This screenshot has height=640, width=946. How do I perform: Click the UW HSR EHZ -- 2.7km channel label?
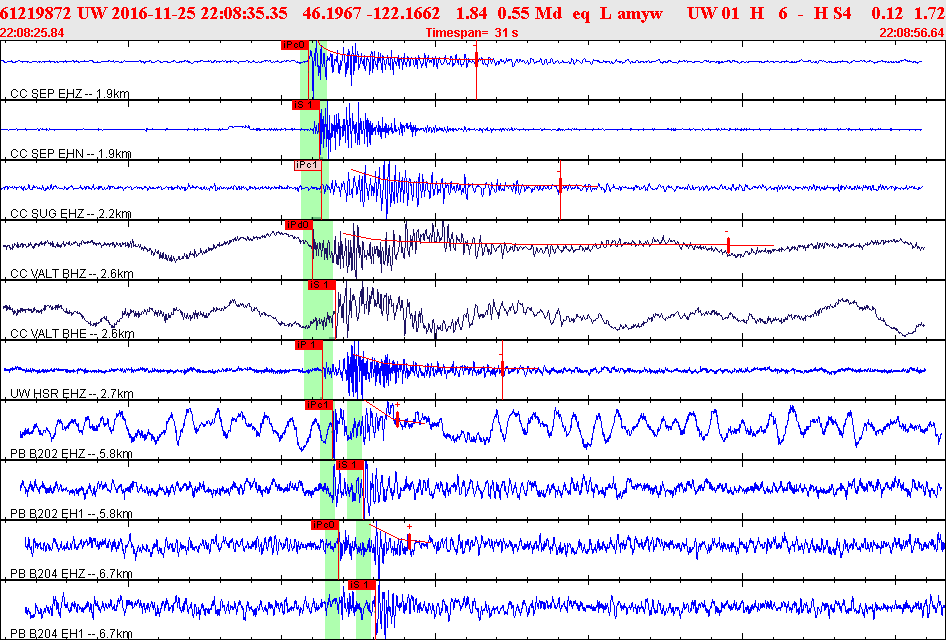72,393
